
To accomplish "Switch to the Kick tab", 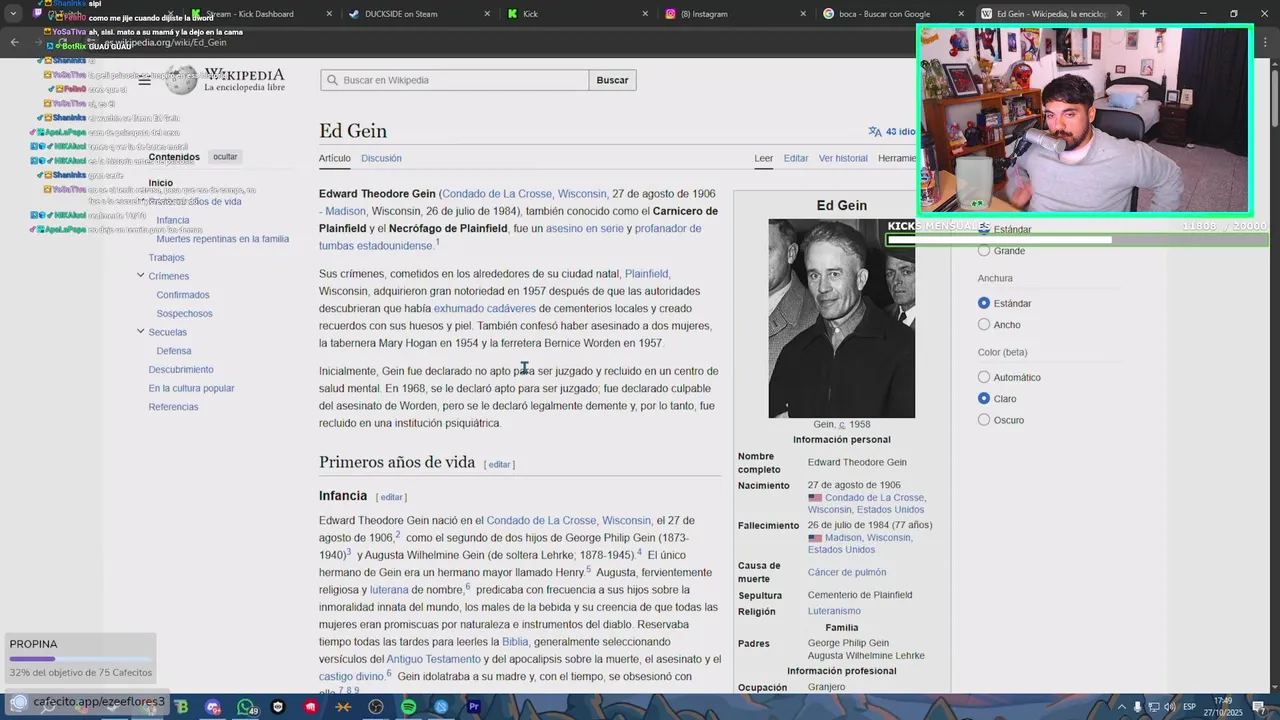I will [x=578, y=14].
